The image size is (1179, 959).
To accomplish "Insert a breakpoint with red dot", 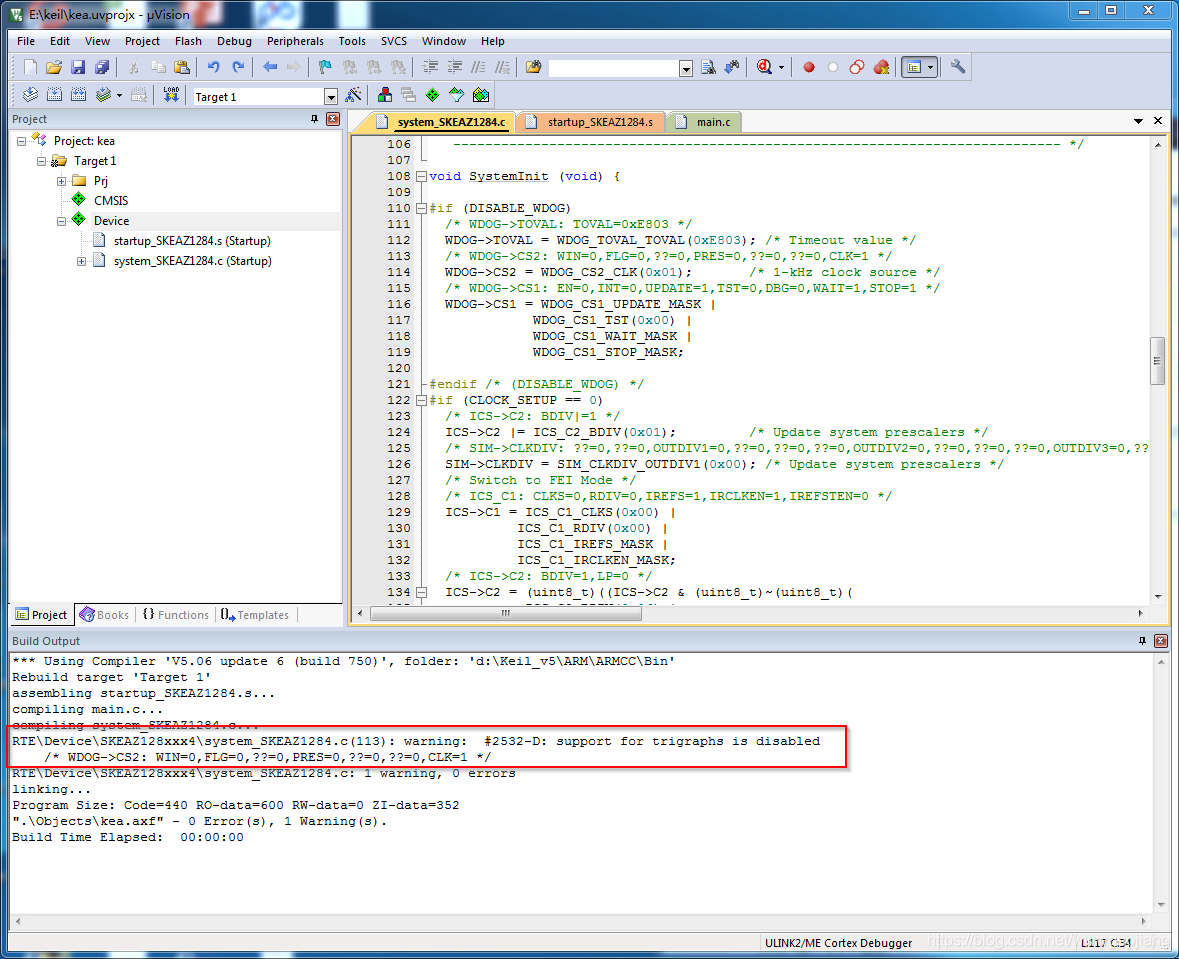I will click(x=809, y=67).
